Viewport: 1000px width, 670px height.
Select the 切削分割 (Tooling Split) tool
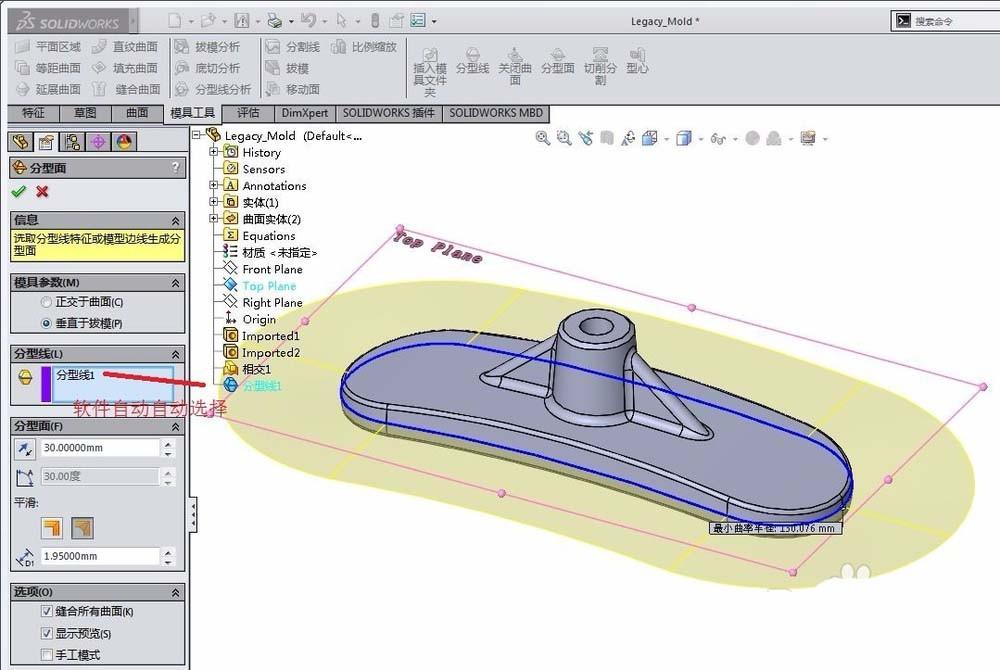tap(599, 60)
